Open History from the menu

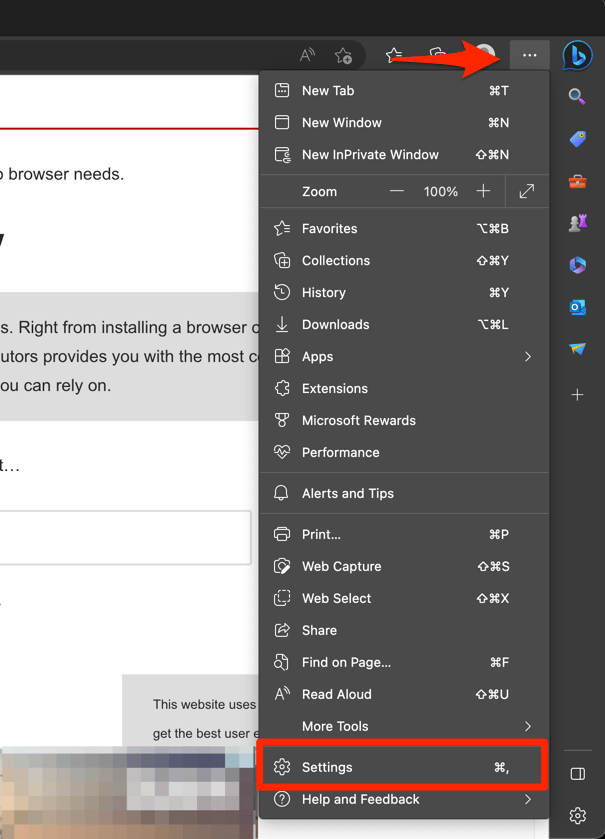[404, 292]
